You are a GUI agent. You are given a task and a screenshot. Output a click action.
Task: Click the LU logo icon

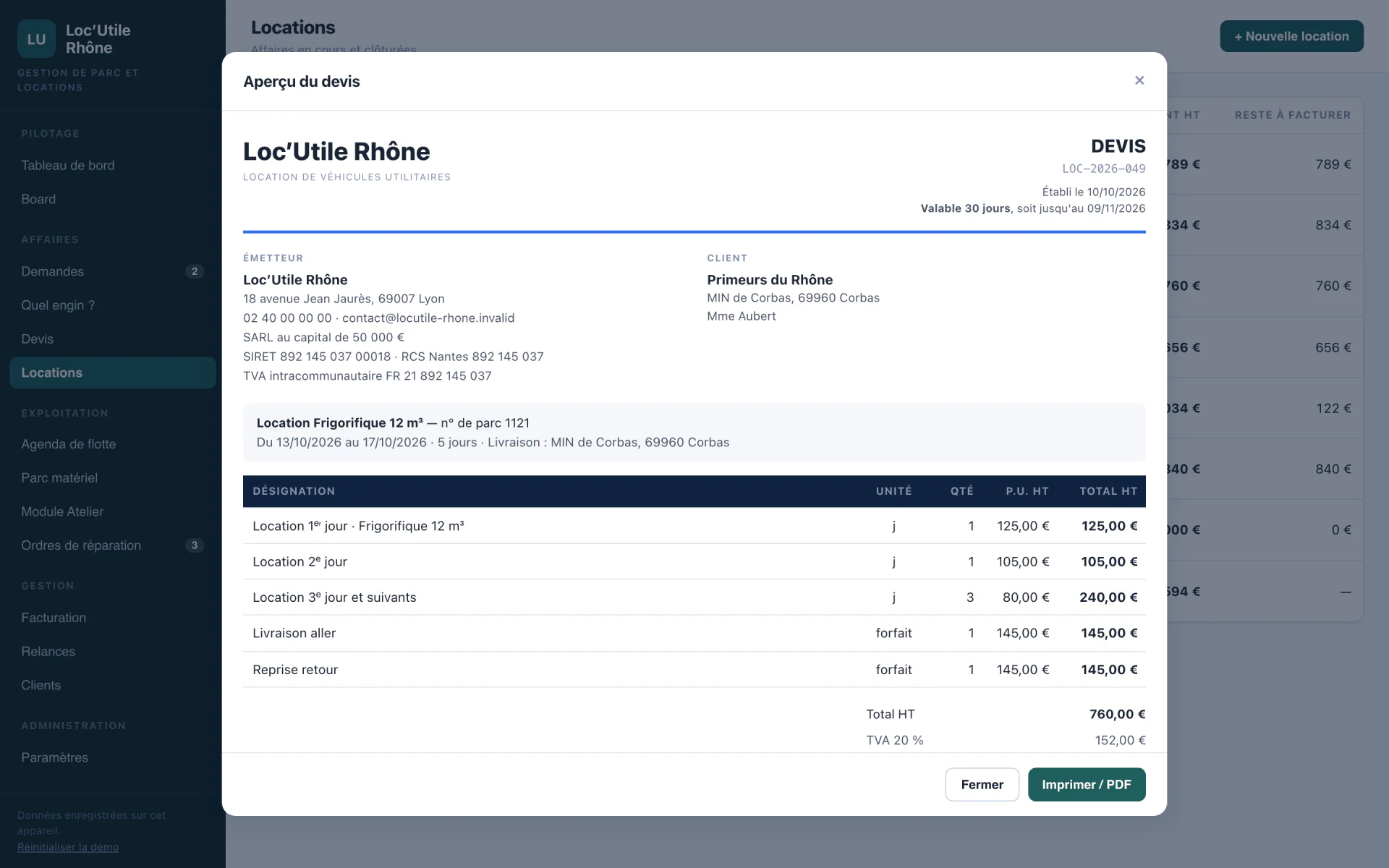pos(36,39)
